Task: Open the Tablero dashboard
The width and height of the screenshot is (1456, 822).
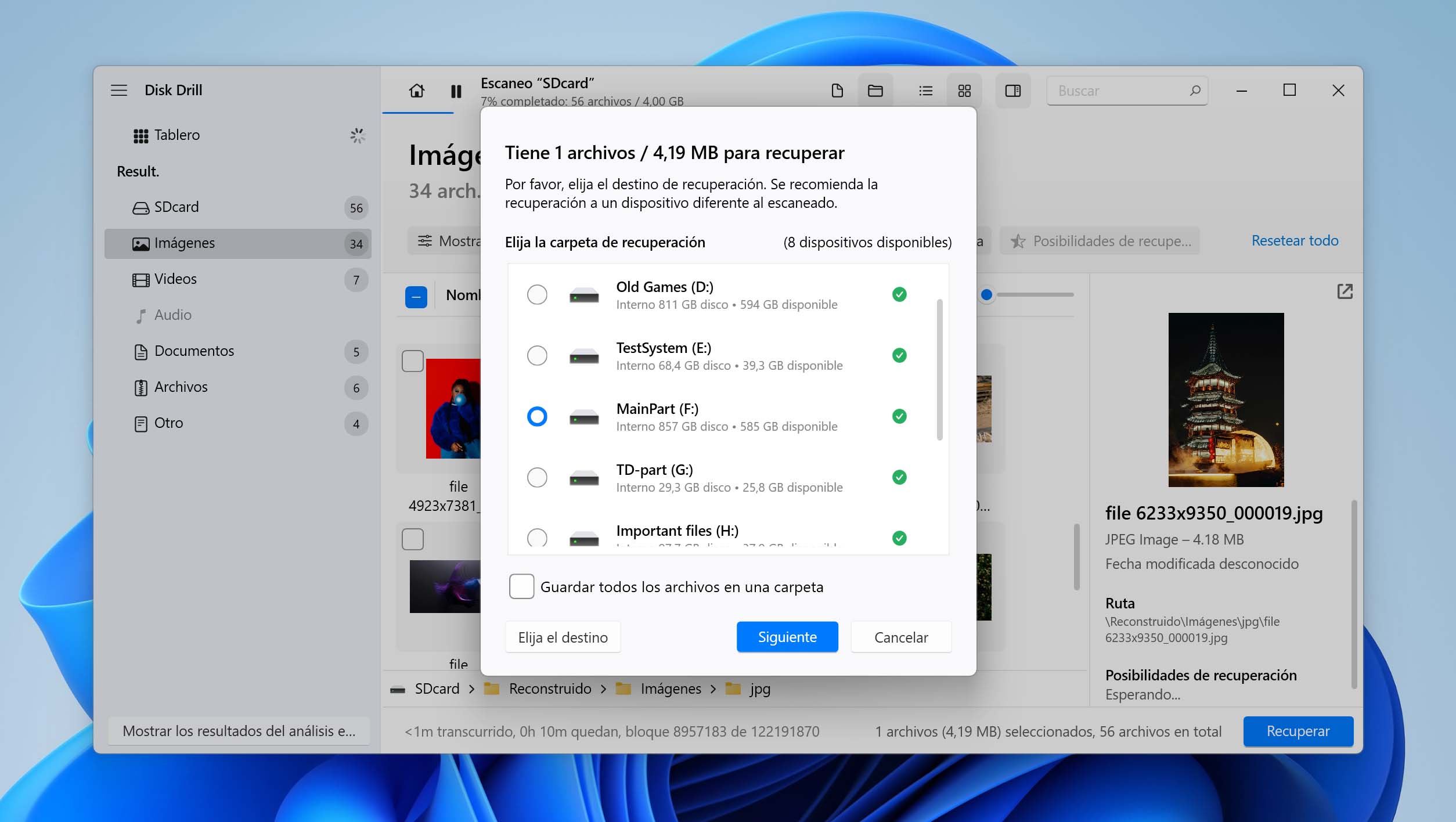Action: [238, 135]
